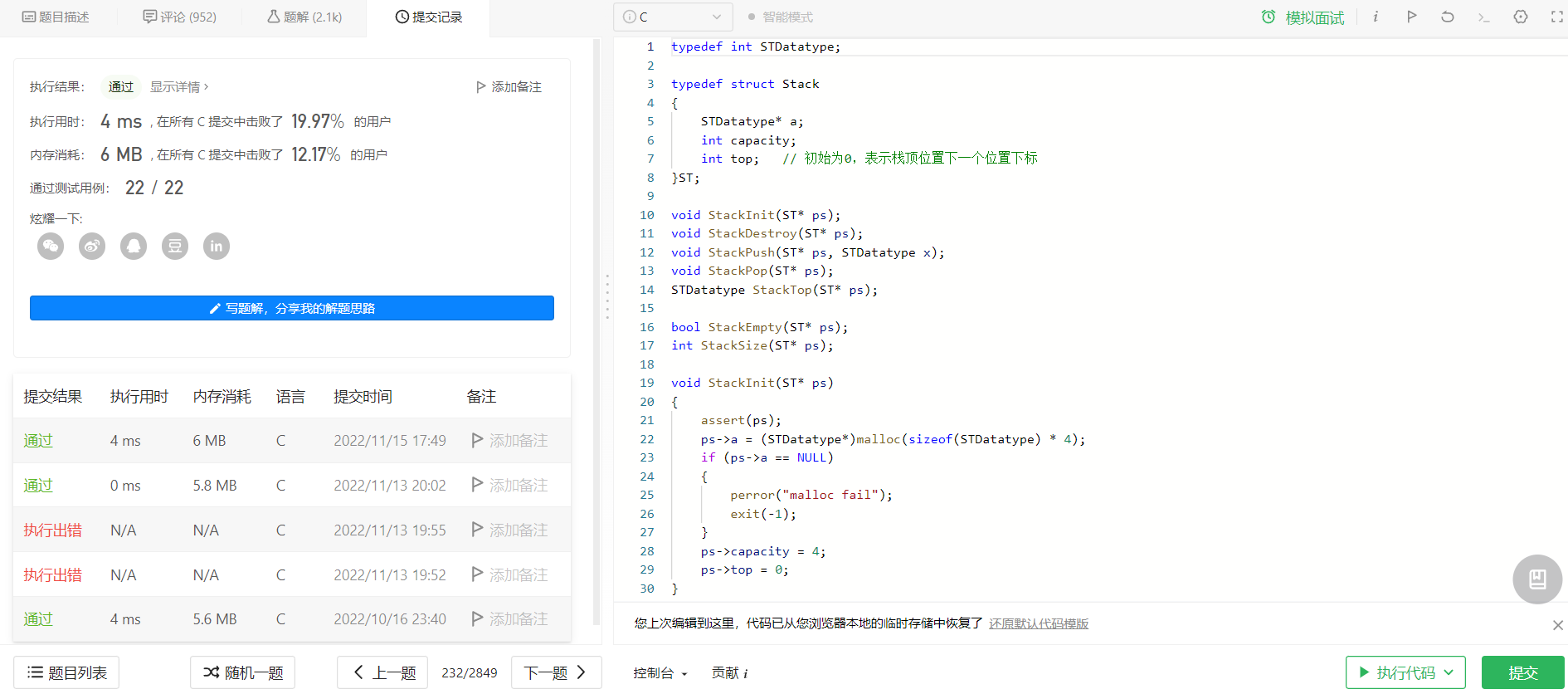Open the 2022/11/13 19:55 failed submission
This screenshot has width=1568, height=694.
pos(52,530)
